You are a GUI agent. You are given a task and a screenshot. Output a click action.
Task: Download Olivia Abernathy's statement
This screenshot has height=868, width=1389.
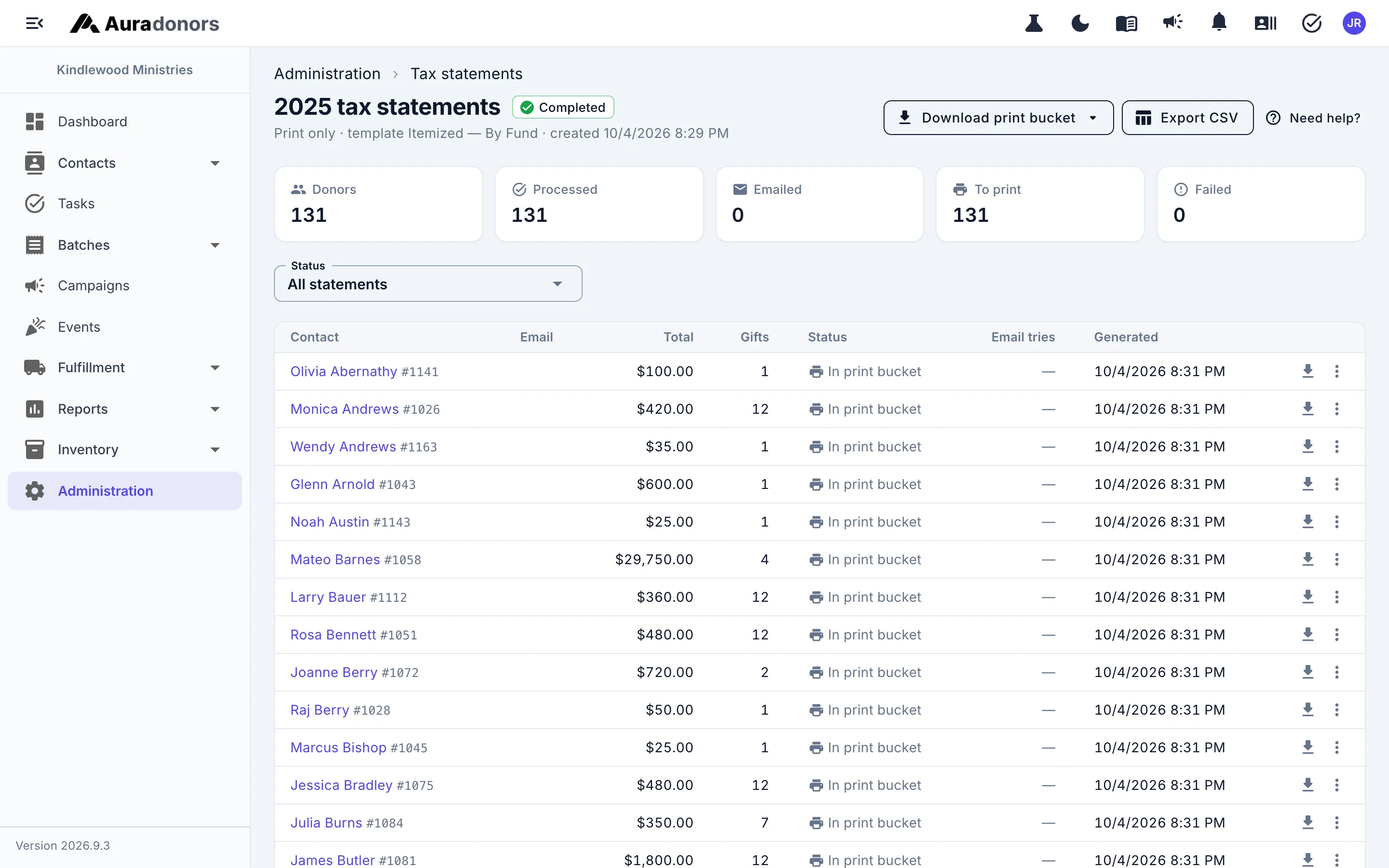[1308, 371]
